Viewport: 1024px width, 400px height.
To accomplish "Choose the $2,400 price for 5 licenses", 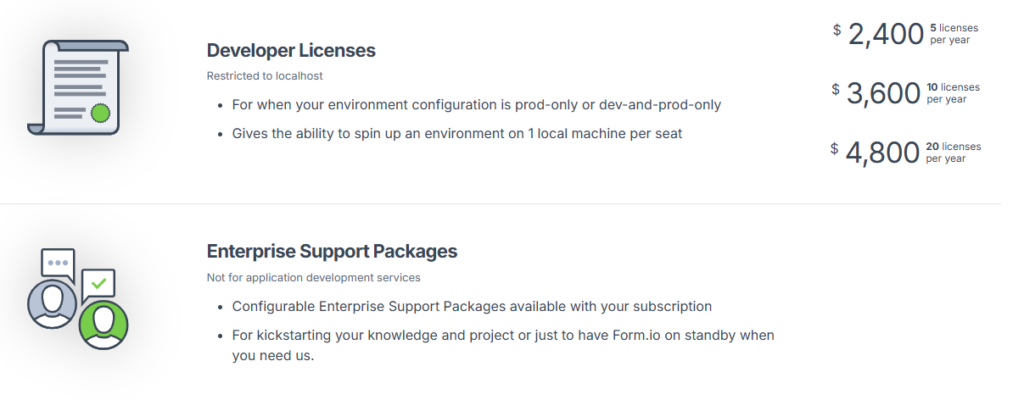I will click(878, 34).
